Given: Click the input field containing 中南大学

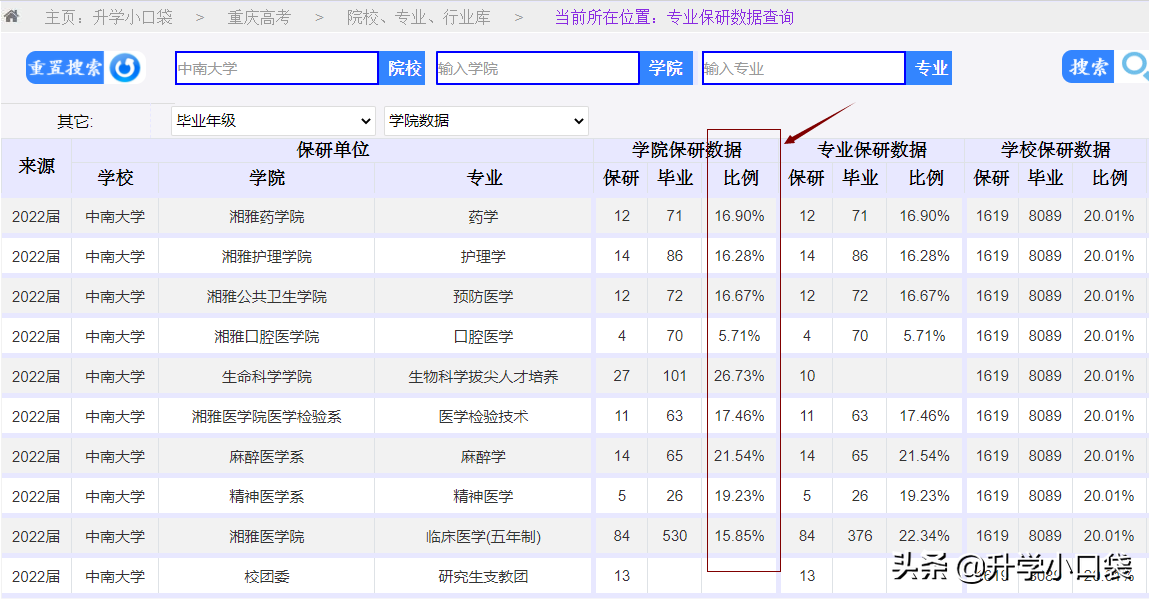Looking at the screenshot, I should pyautogui.click(x=276, y=67).
